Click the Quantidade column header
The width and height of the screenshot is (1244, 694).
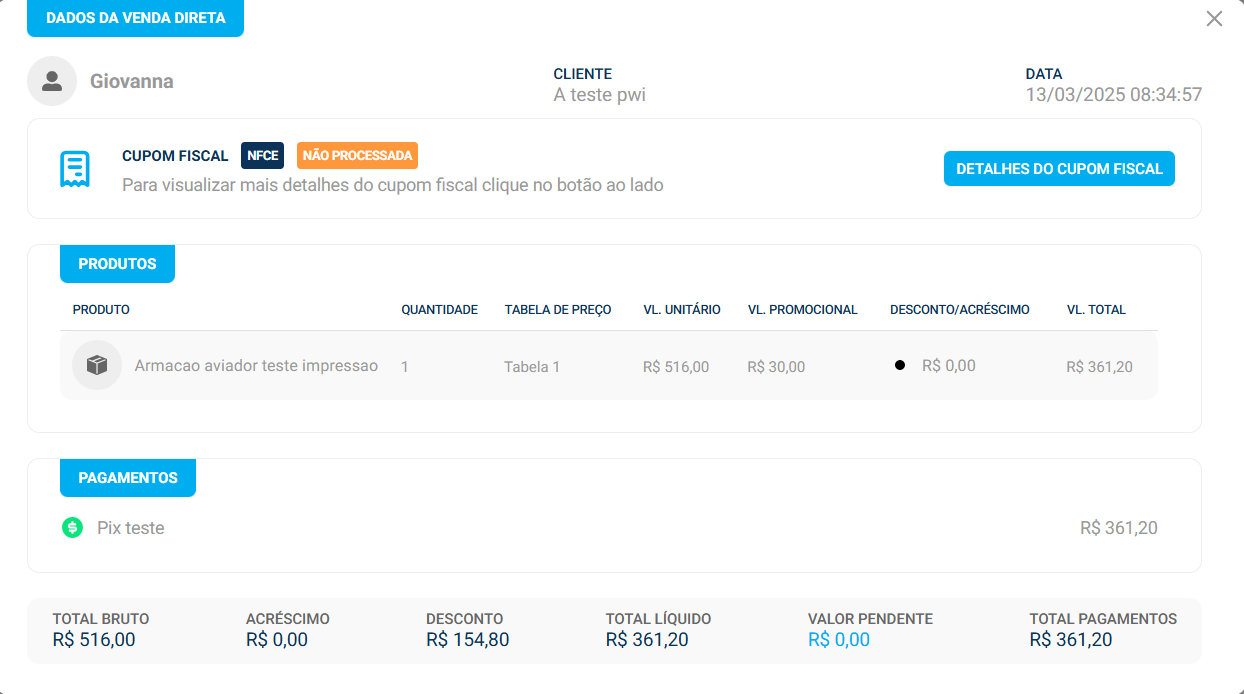pos(439,310)
